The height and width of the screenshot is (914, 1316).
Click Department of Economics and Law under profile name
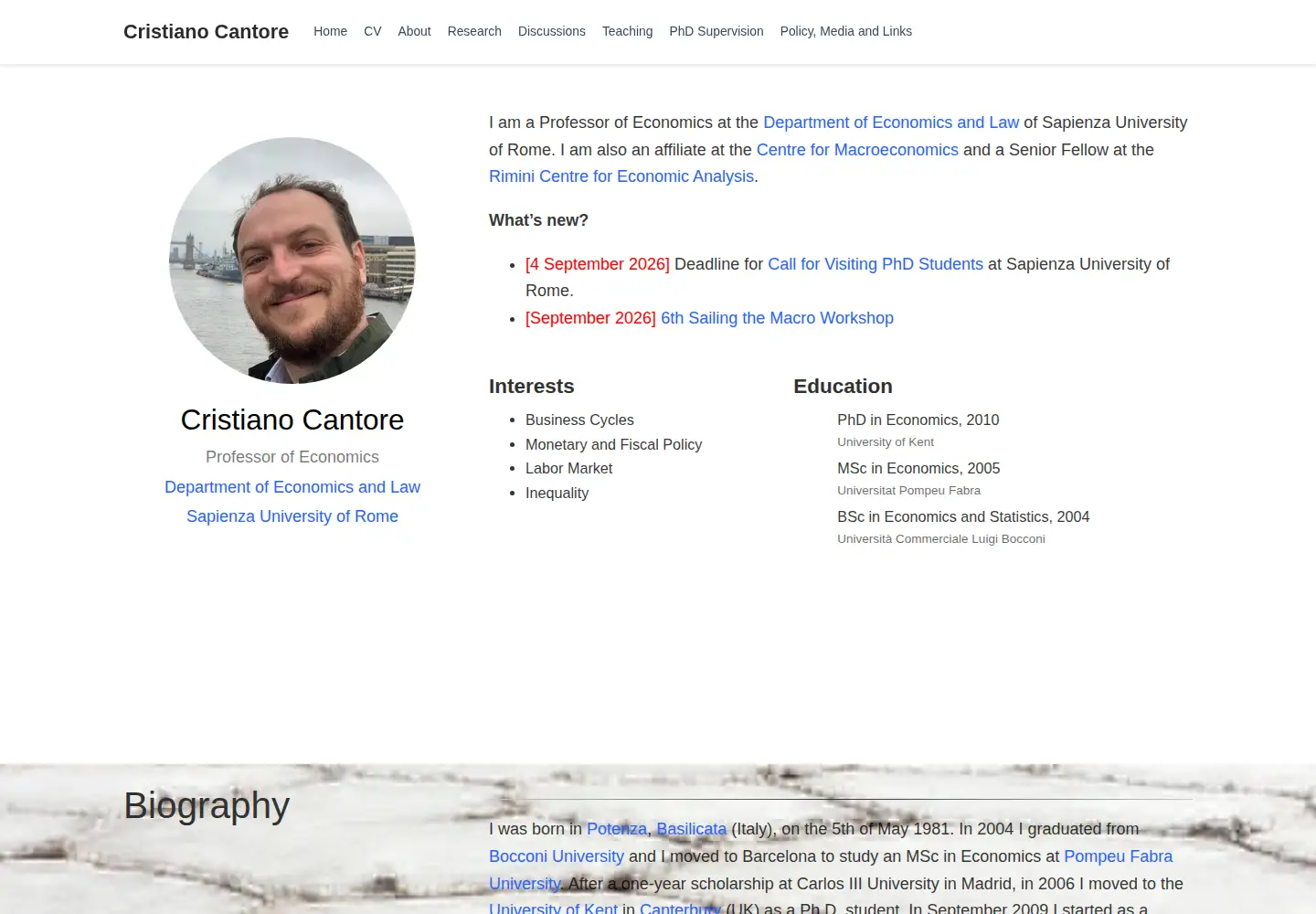coord(292,487)
